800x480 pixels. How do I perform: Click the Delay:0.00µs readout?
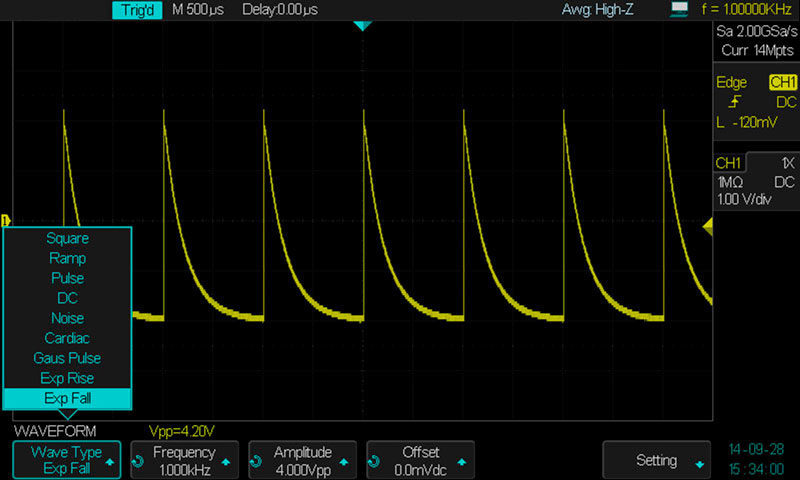tap(280, 10)
